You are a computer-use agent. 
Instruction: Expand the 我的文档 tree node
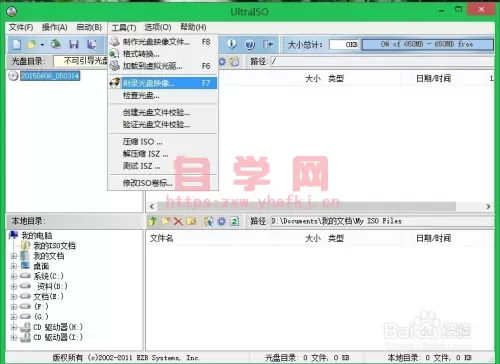pos(14,256)
